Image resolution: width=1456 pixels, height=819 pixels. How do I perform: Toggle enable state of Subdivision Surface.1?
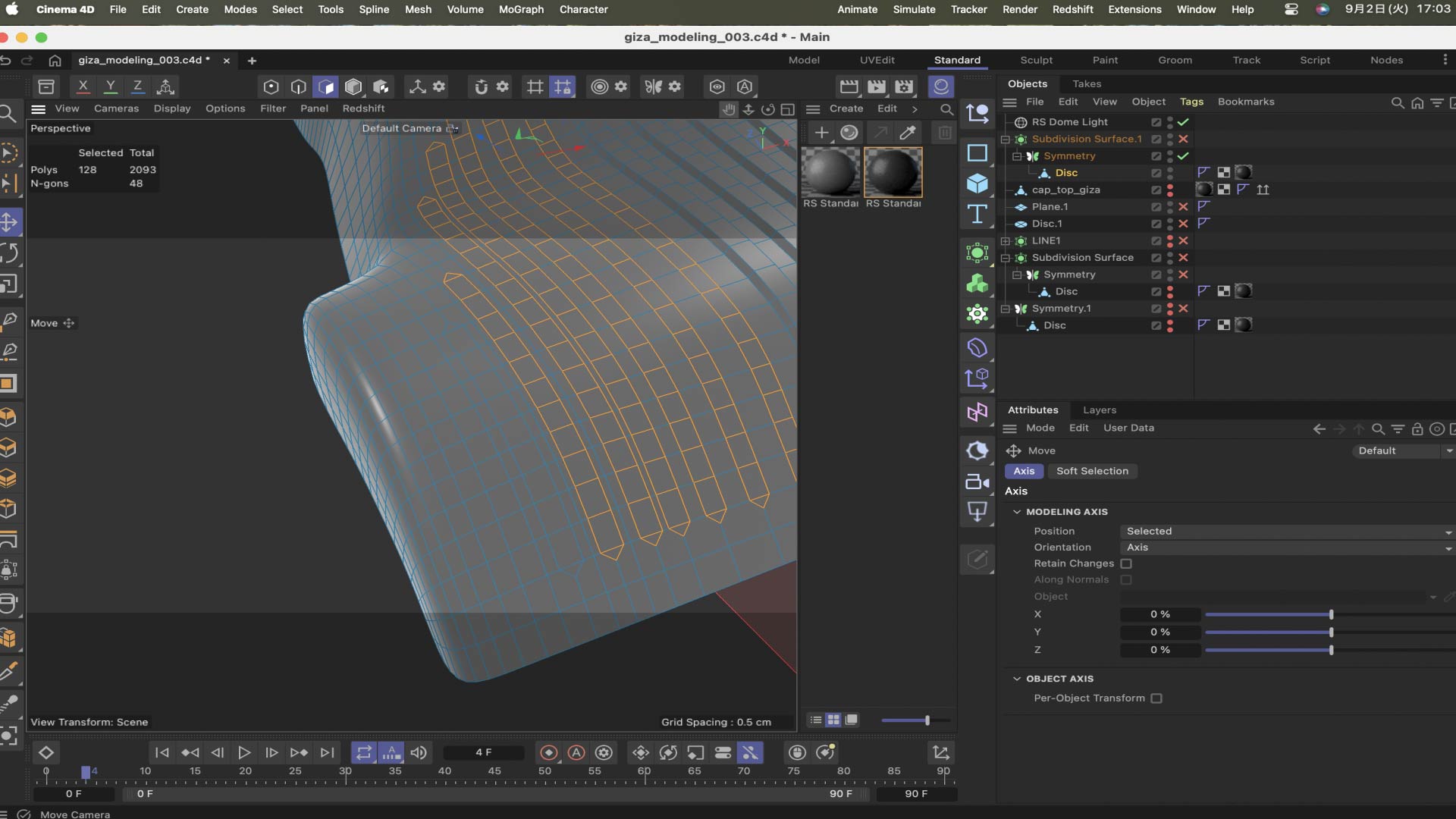click(1183, 139)
